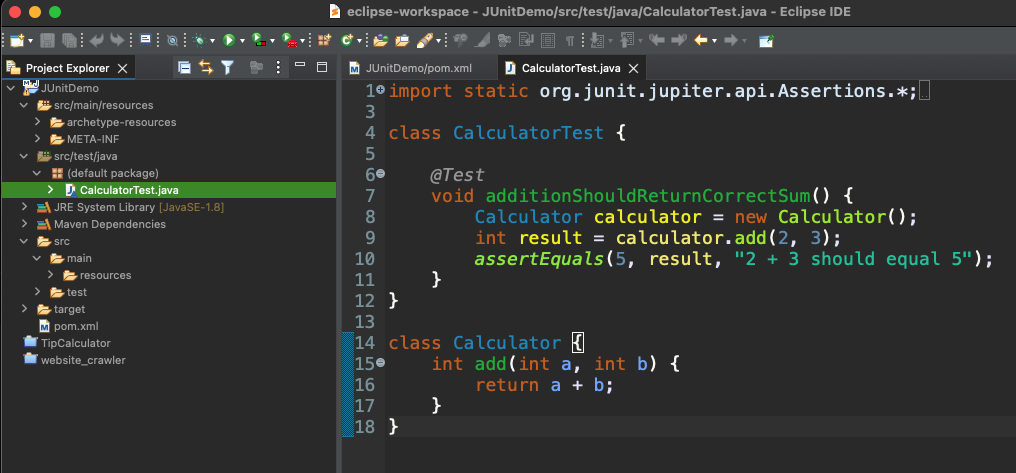
Task: Open the Coverage dropdown arrow
Action: tap(272, 41)
